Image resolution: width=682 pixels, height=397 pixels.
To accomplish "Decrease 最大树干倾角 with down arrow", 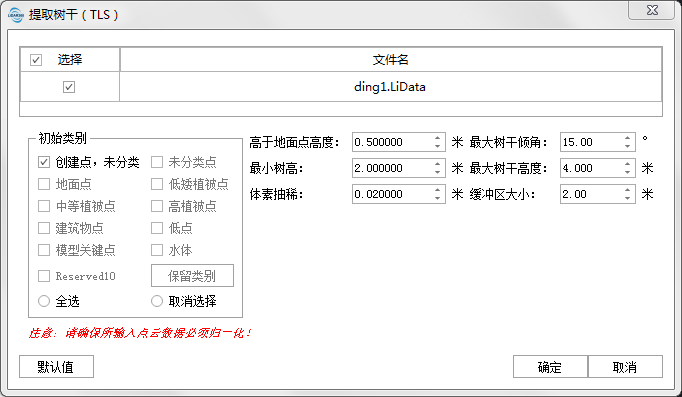I will pyautogui.click(x=627, y=147).
